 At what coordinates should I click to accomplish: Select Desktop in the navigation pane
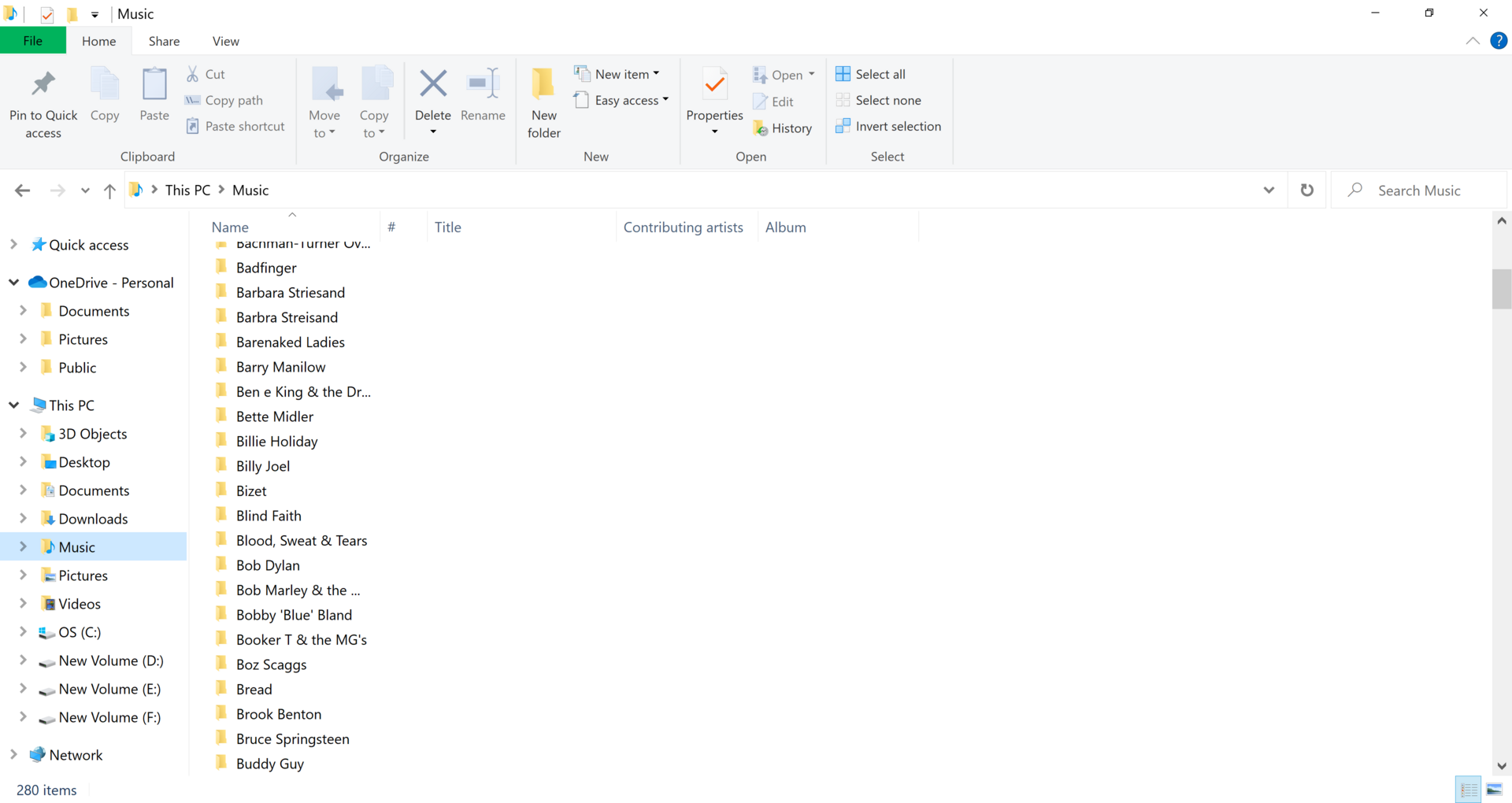pyautogui.click(x=84, y=461)
